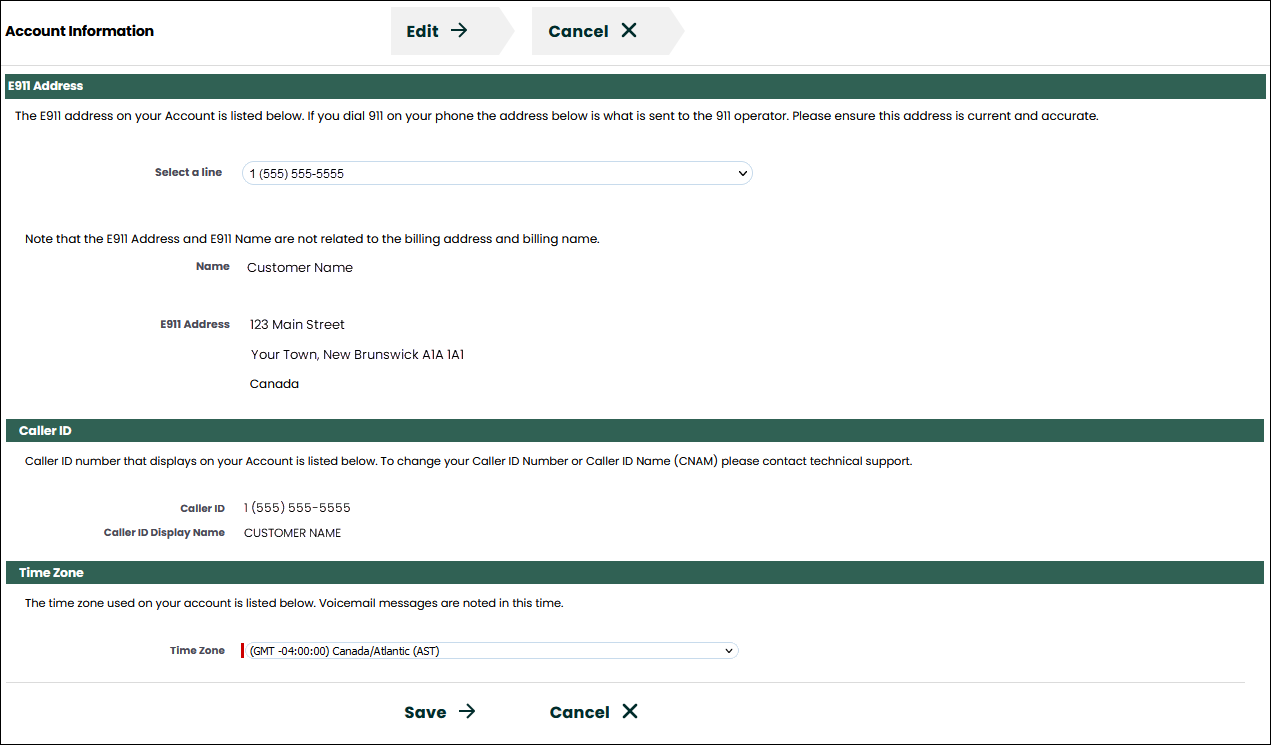Click the E911 street address line

pos(297,324)
